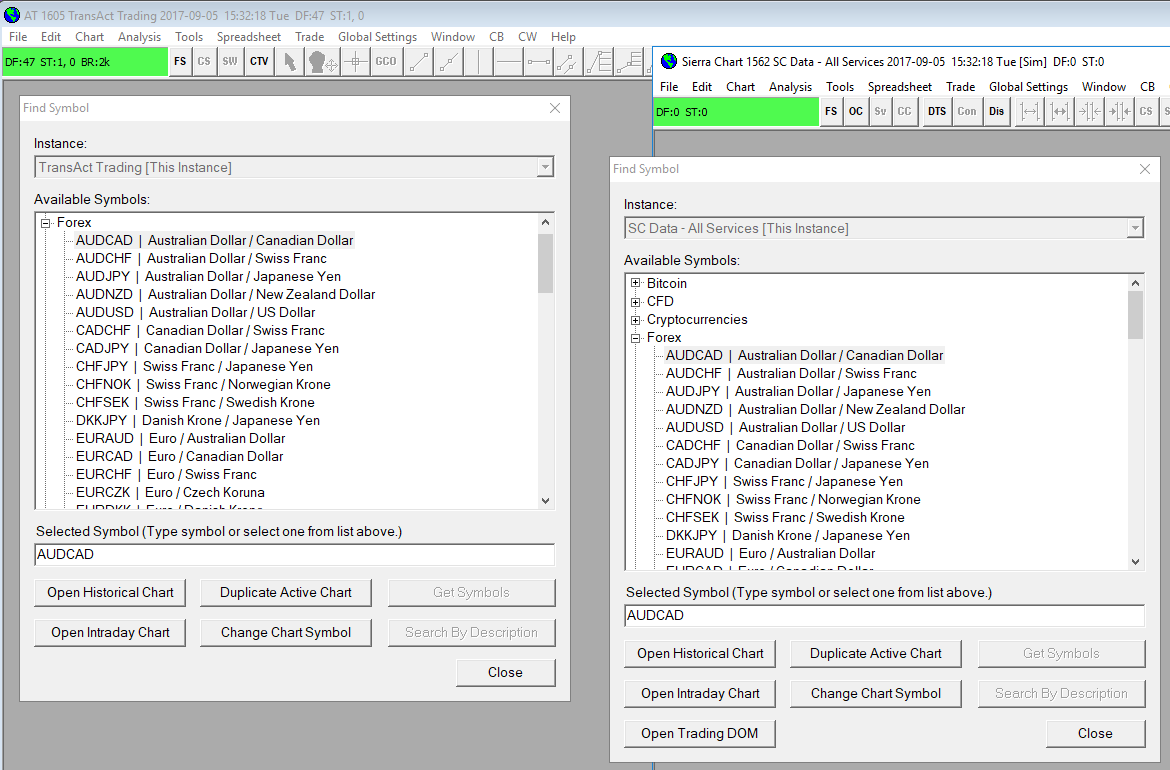Open Spreadsheet menu in Sierra Chart window
This screenshot has height=770, width=1170.
[900, 87]
